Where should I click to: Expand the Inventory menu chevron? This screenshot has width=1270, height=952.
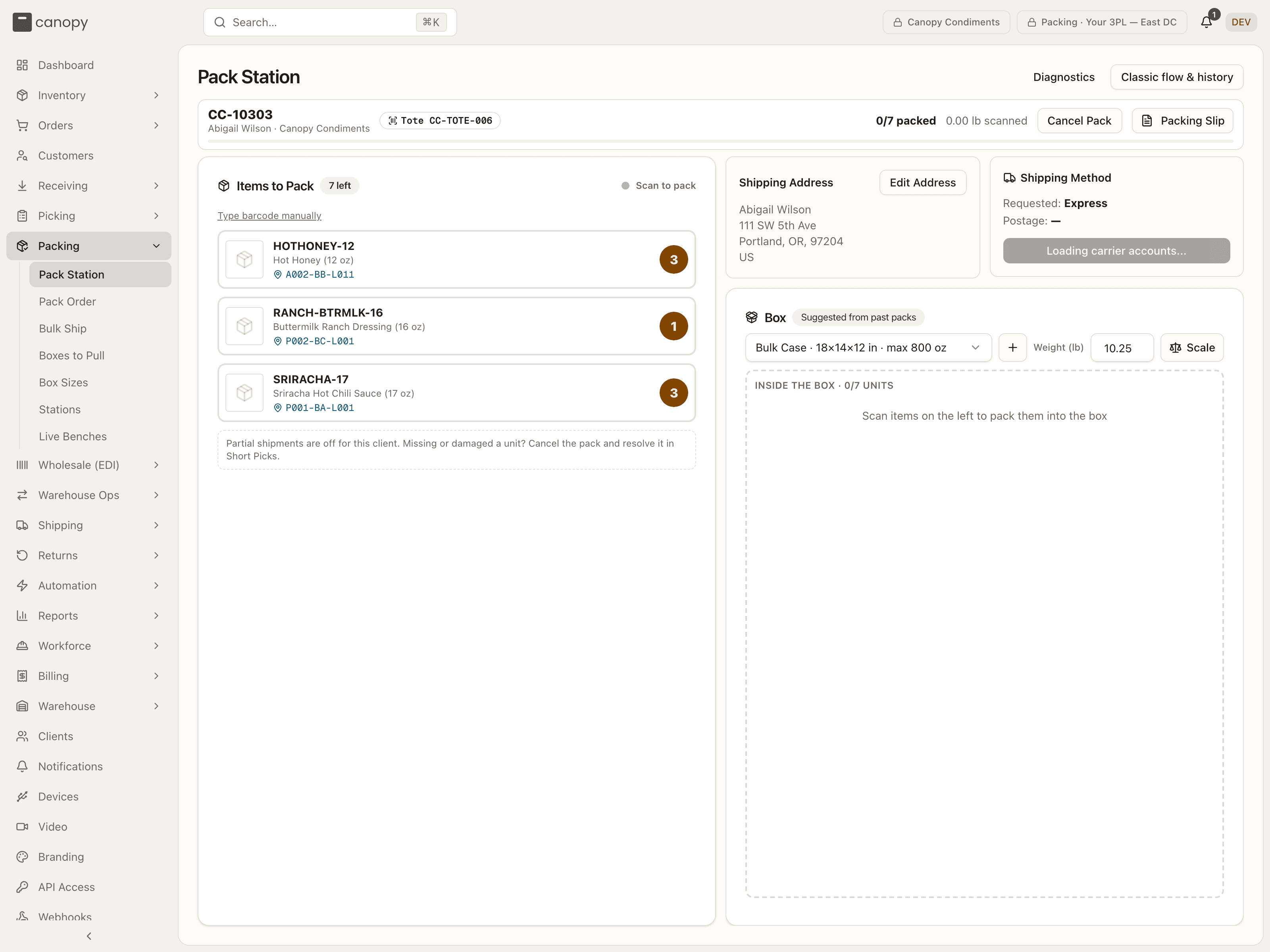(x=156, y=95)
